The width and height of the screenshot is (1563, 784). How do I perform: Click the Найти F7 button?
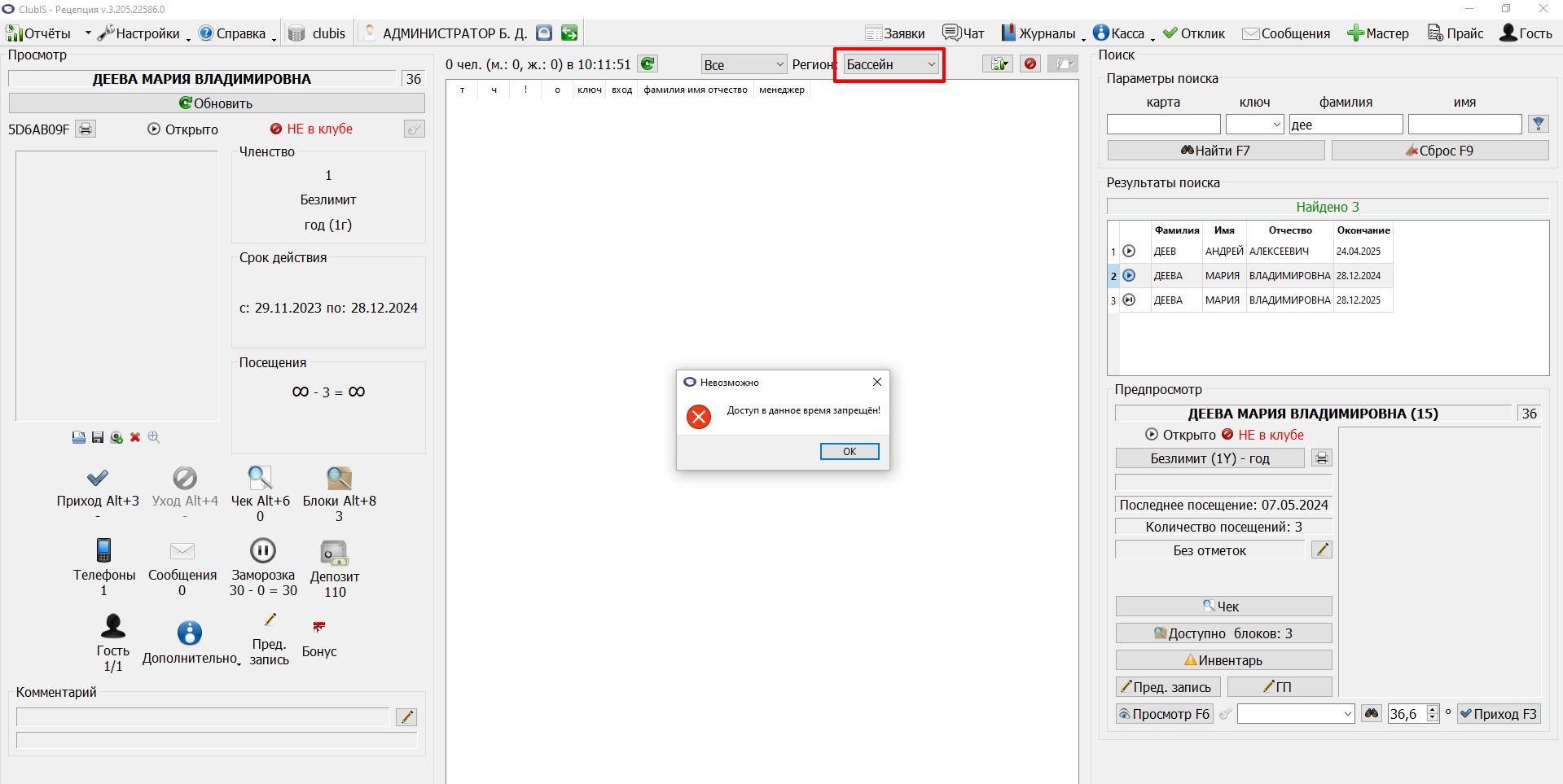1215,151
